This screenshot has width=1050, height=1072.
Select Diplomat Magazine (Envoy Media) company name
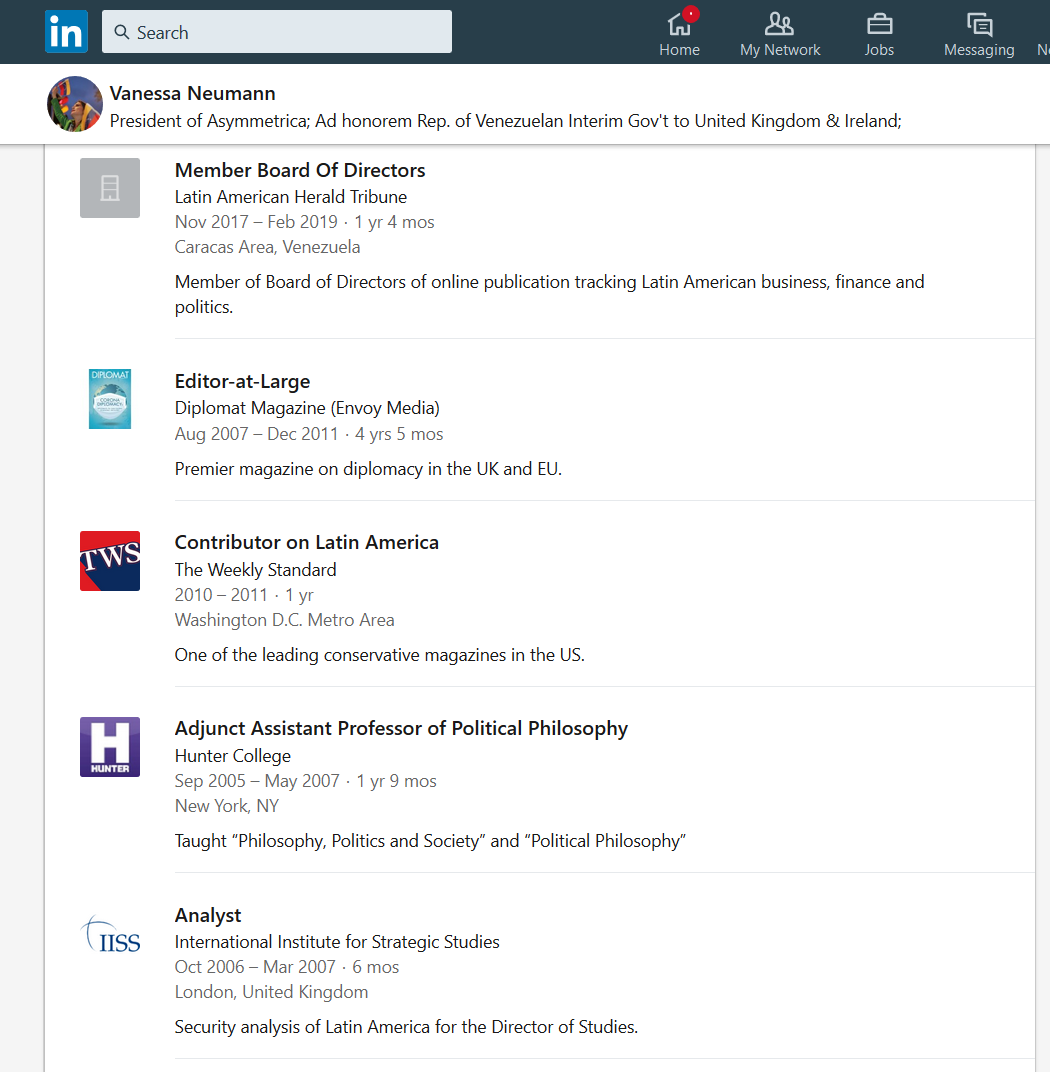(x=307, y=408)
